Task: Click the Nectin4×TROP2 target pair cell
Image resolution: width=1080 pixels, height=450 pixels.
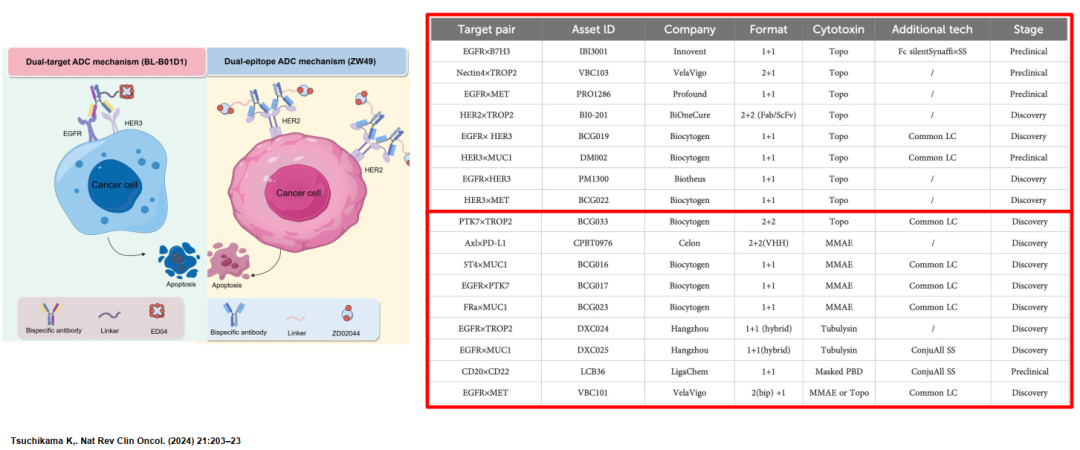Action: point(486,72)
